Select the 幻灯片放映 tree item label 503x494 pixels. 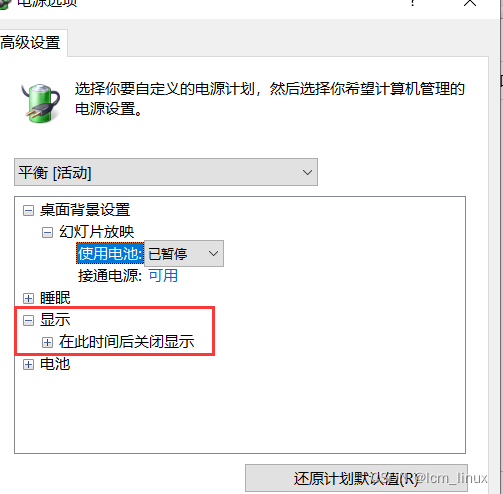(97, 232)
